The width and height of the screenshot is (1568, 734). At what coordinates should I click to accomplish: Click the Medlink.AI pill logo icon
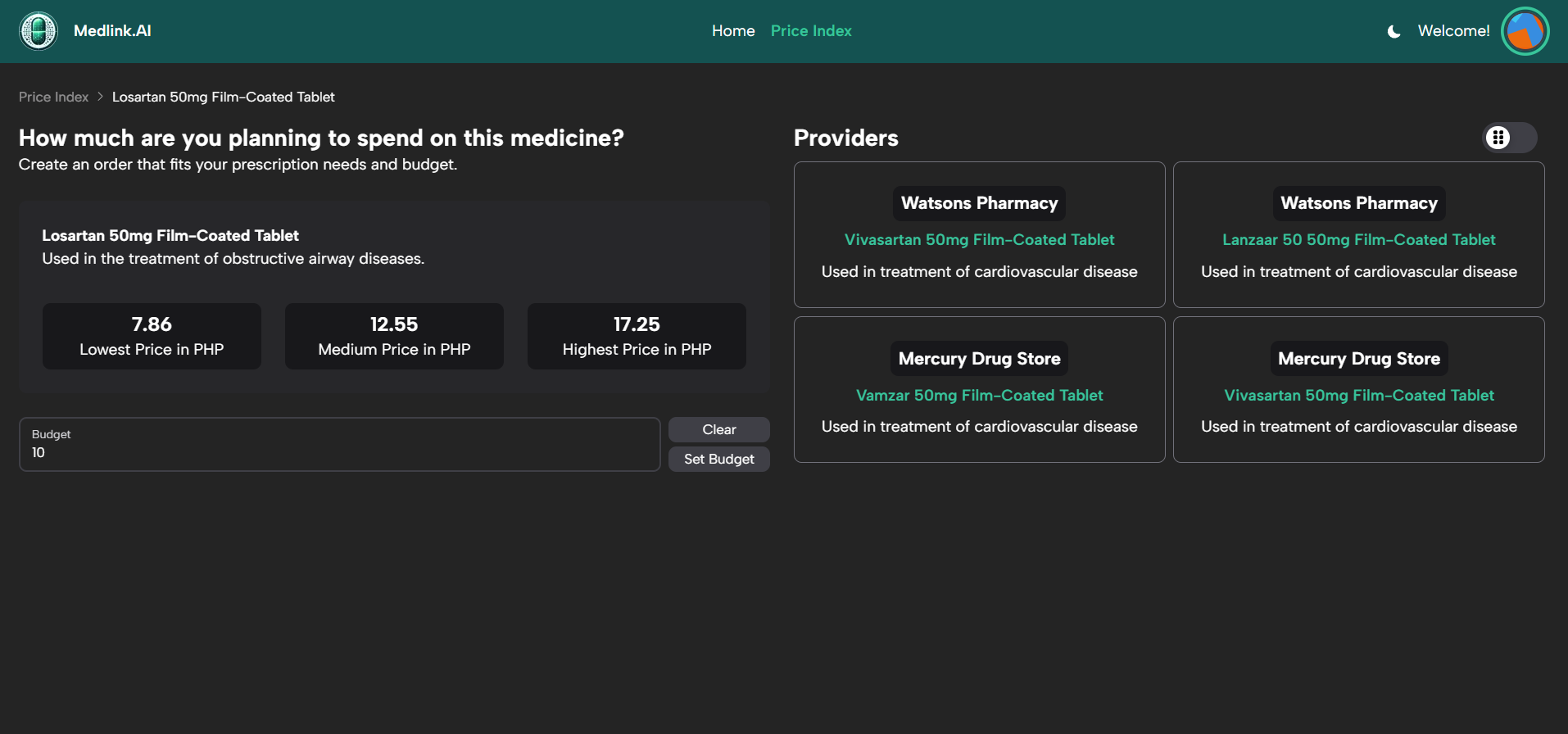point(39,31)
